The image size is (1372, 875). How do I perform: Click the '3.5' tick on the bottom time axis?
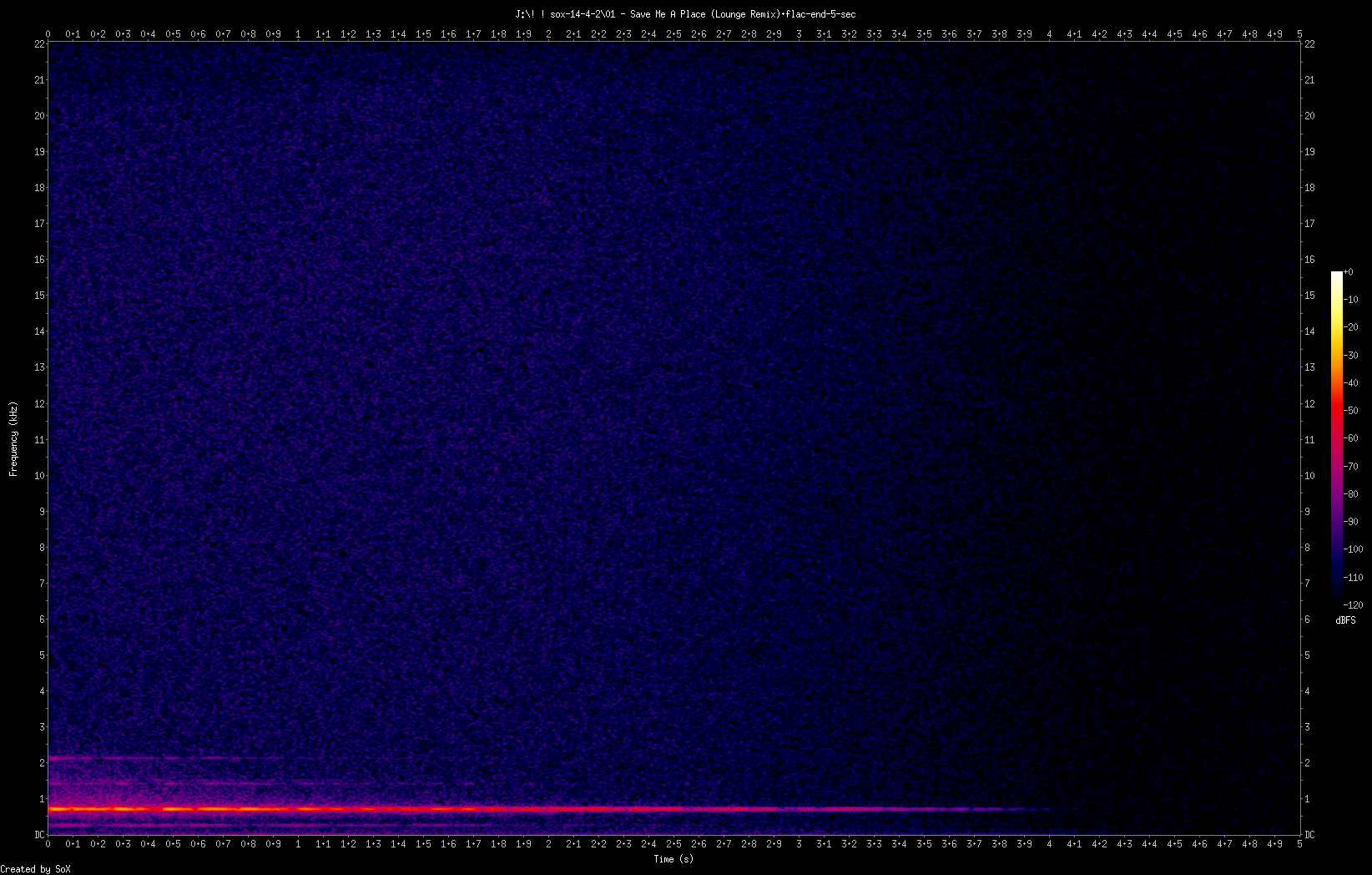coord(925,844)
